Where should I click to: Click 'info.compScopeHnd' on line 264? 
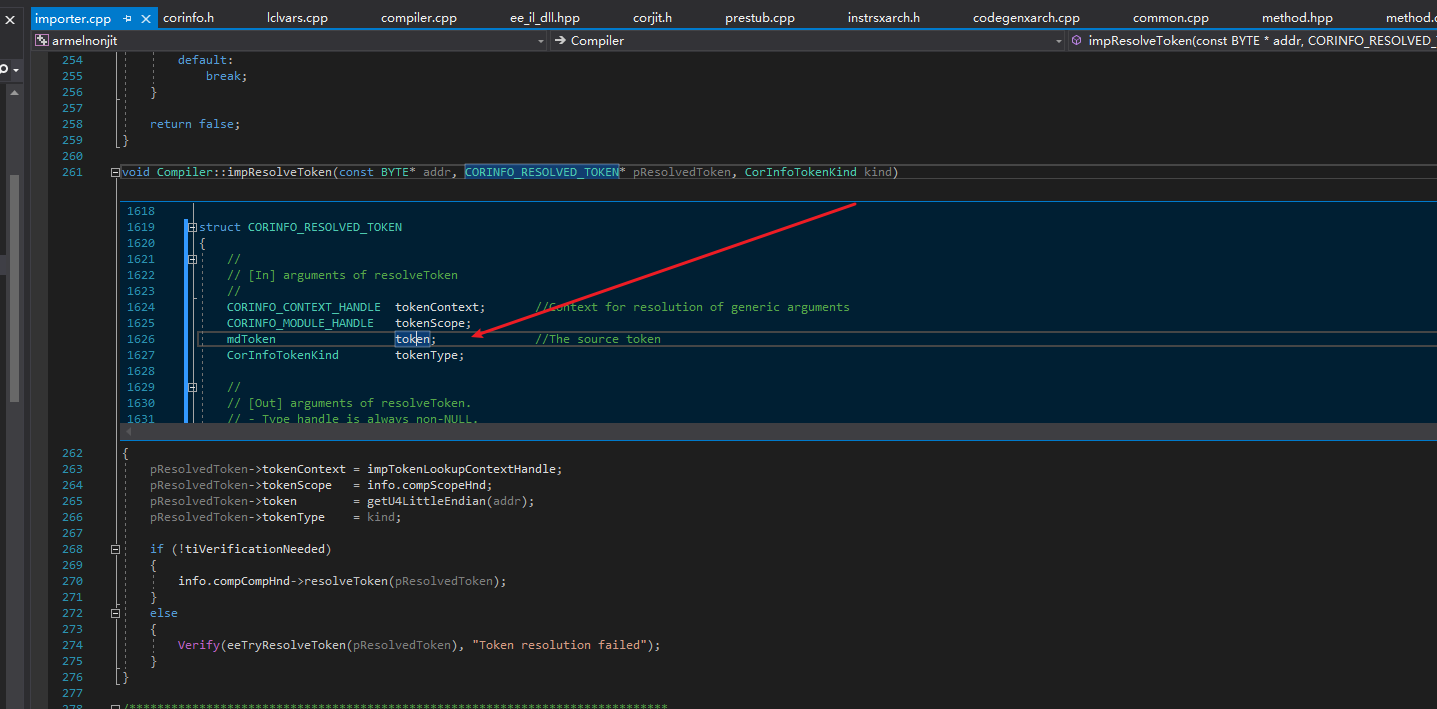pyautogui.click(x=426, y=485)
